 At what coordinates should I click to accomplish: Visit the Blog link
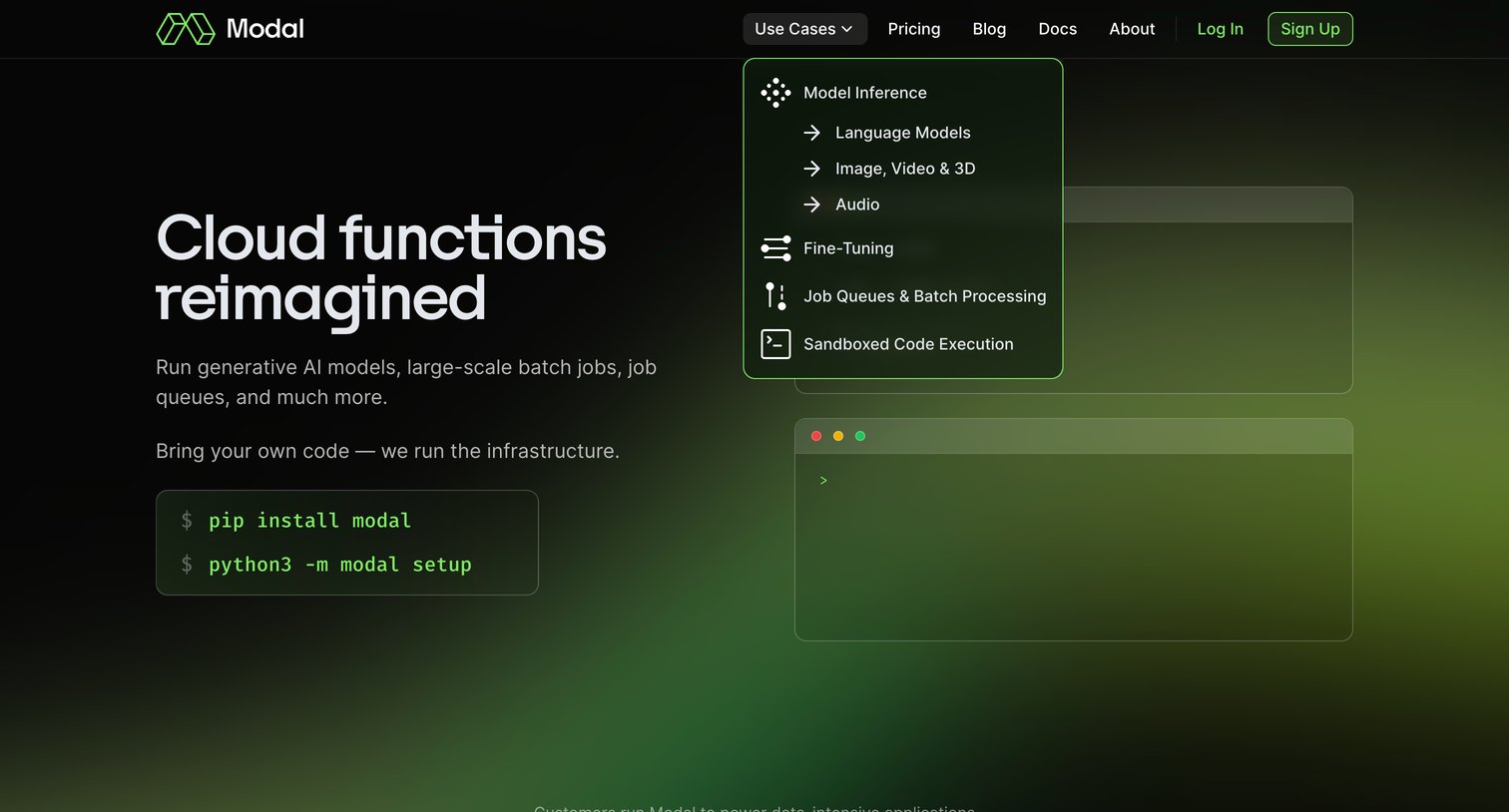click(x=989, y=29)
